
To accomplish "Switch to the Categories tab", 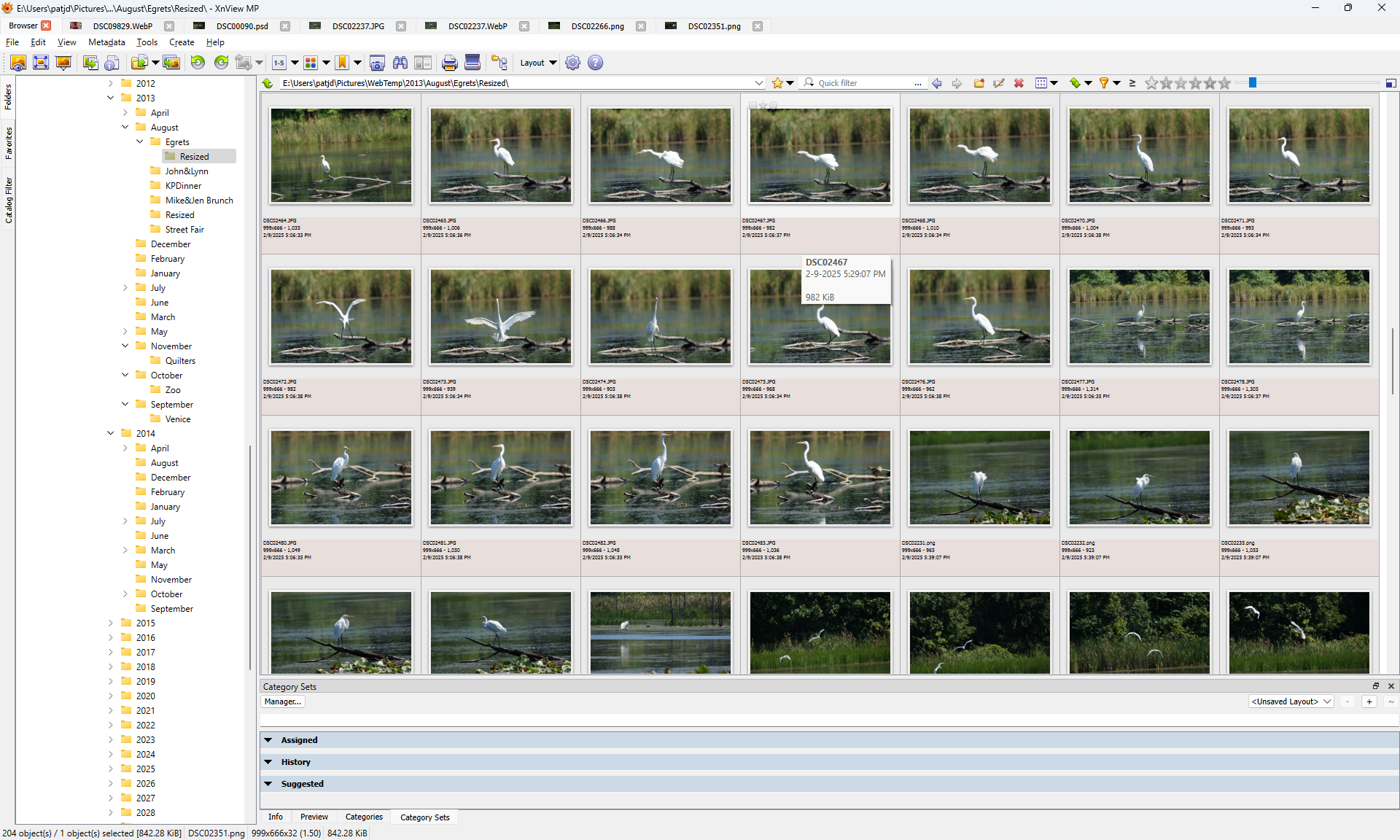I will point(364,817).
